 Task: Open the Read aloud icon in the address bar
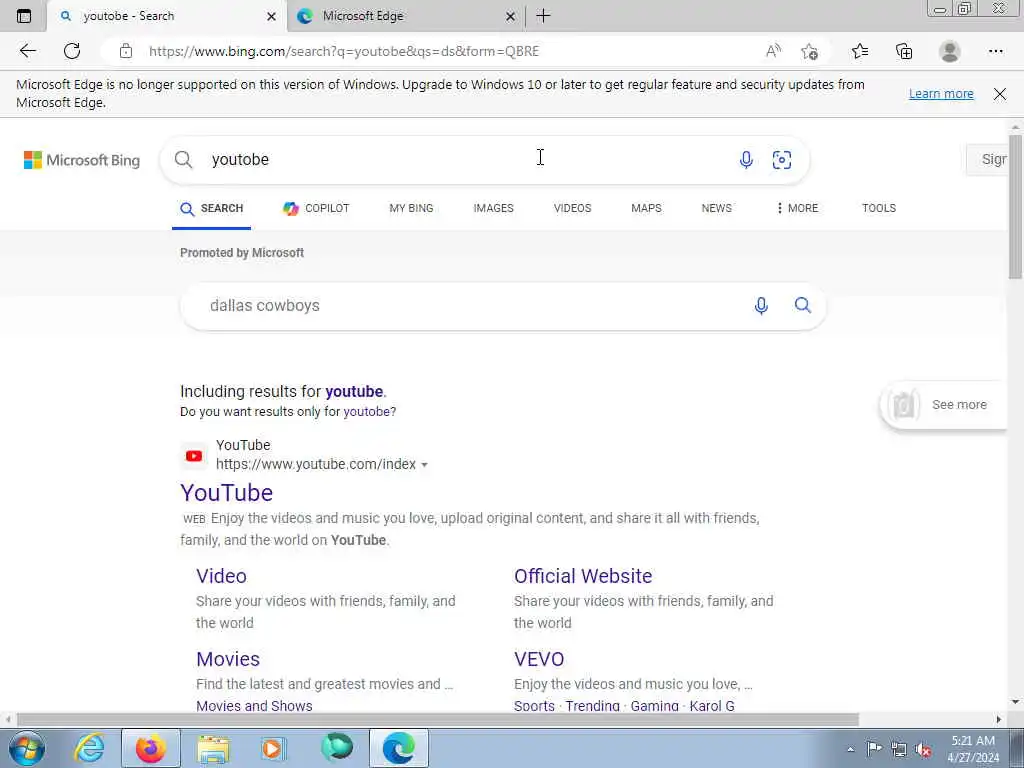coord(773,51)
